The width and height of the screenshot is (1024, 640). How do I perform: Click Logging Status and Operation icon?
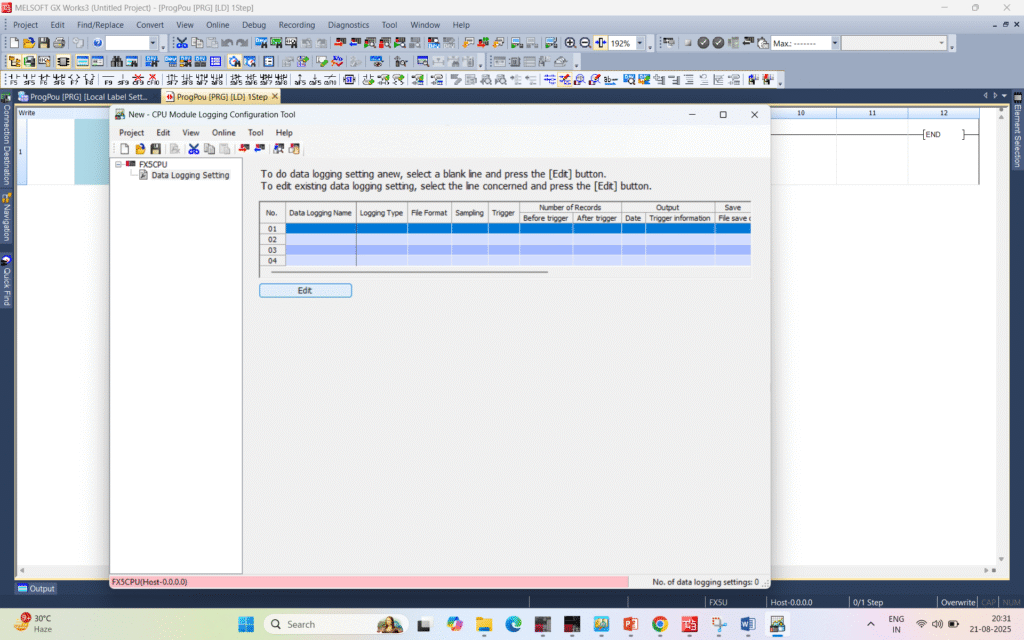click(279, 149)
